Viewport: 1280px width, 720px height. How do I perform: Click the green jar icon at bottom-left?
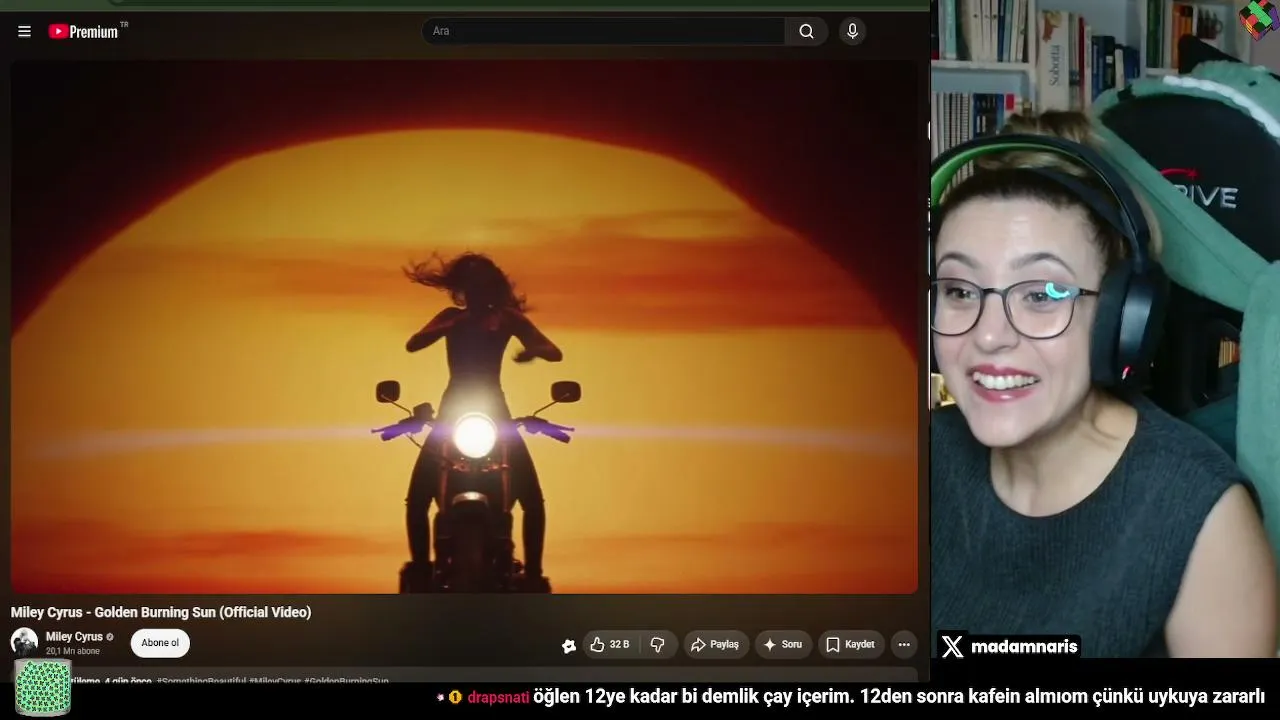(42, 687)
